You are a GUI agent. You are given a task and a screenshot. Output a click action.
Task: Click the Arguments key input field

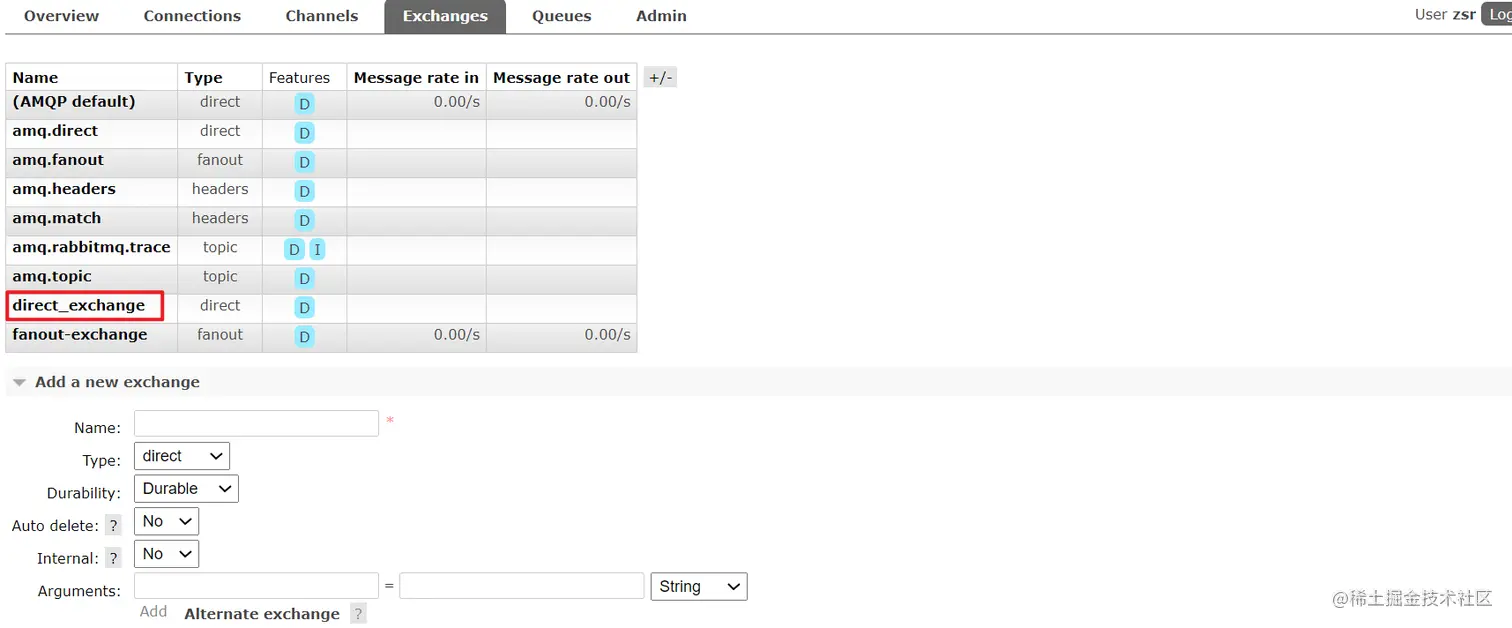(256, 585)
